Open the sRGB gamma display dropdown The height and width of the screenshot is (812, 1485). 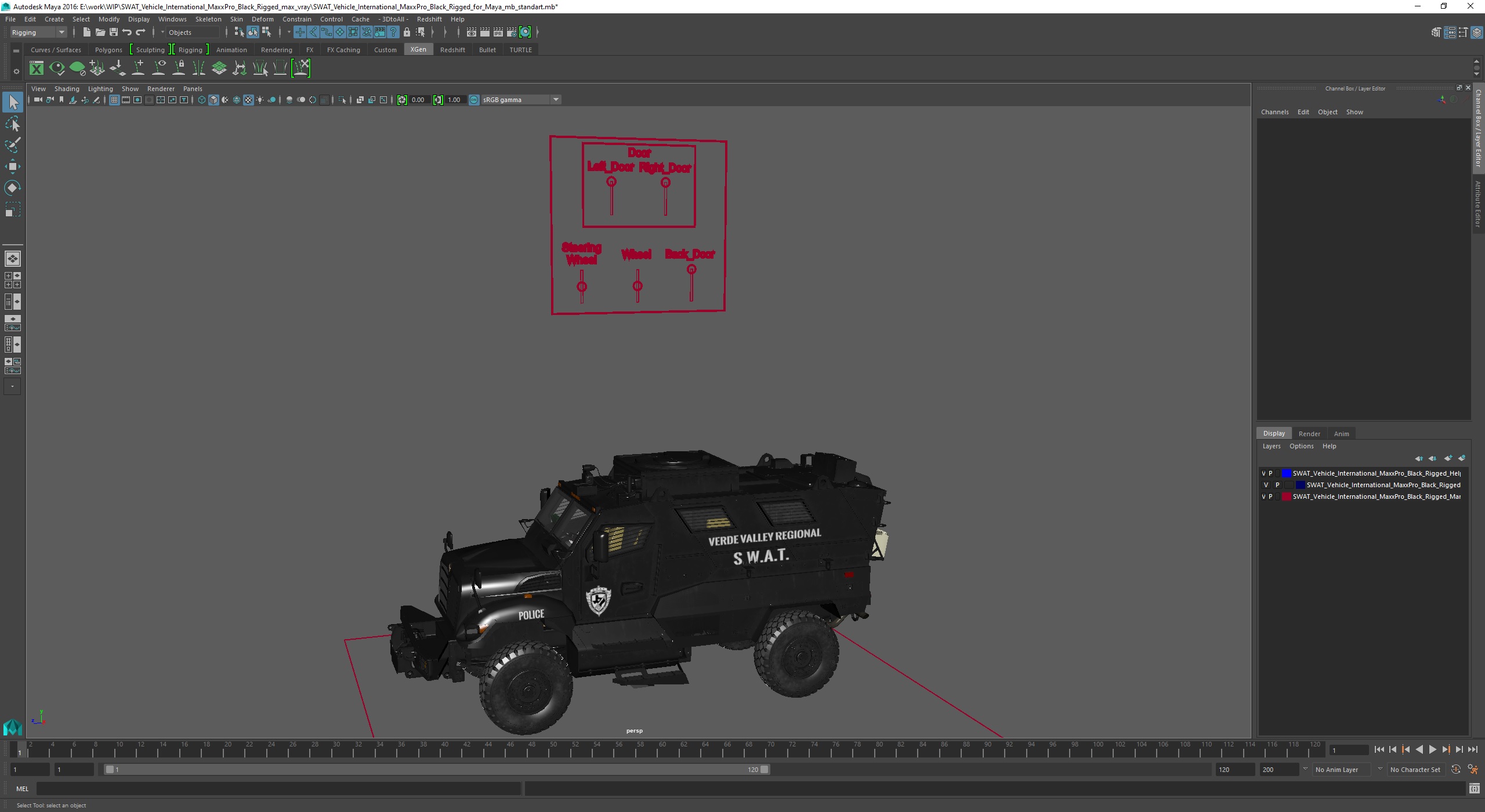click(556, 99)
